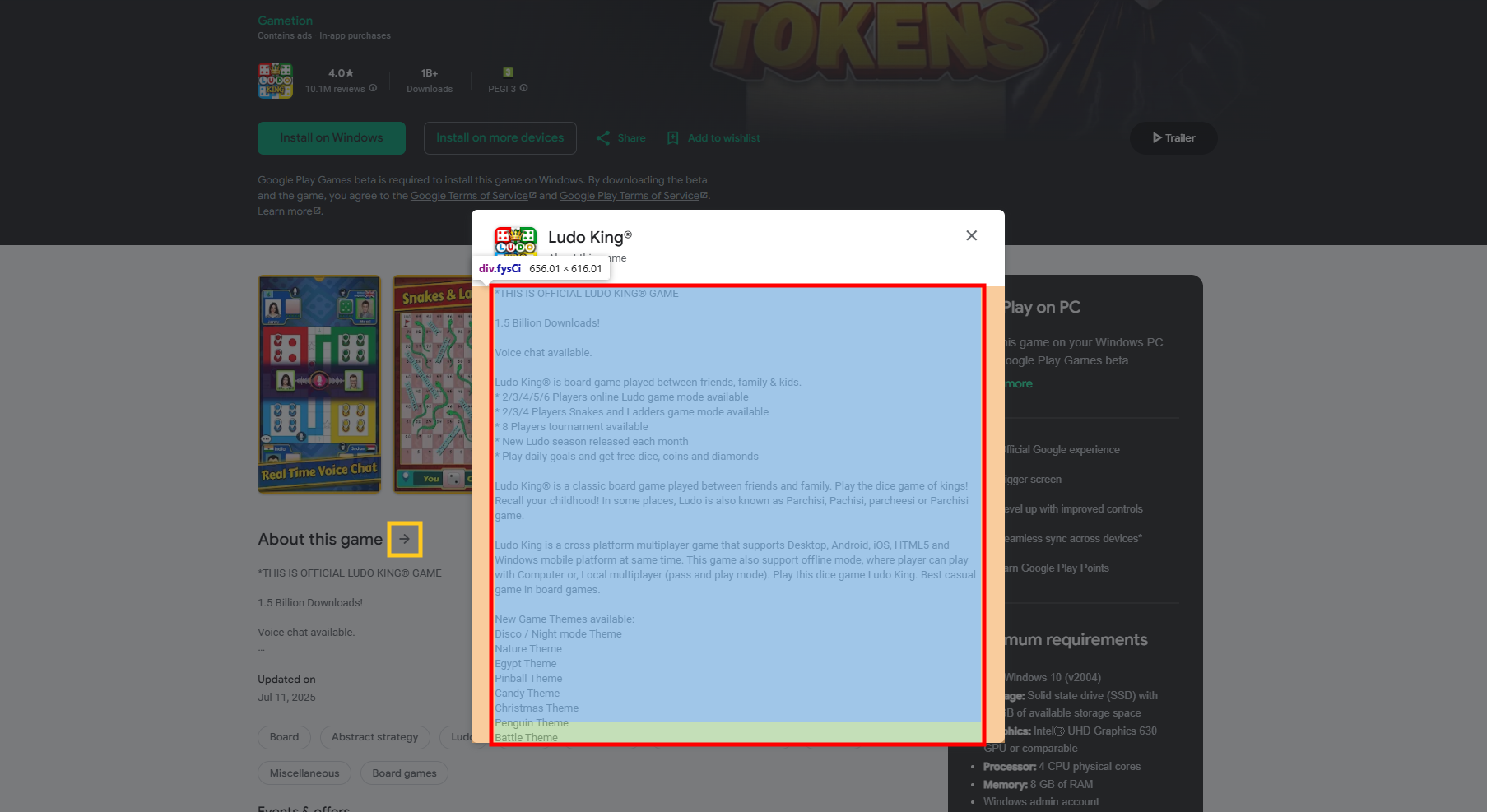Open the Gametion developer page
This screenshot has height=812, width=1487.
click(285, 20)
